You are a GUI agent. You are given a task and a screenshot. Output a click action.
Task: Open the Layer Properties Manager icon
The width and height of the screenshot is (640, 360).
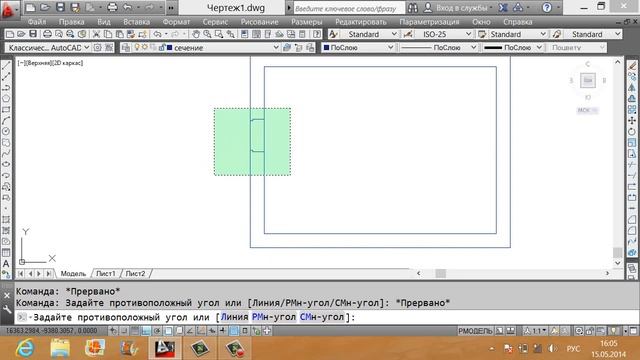pos(126,48)
